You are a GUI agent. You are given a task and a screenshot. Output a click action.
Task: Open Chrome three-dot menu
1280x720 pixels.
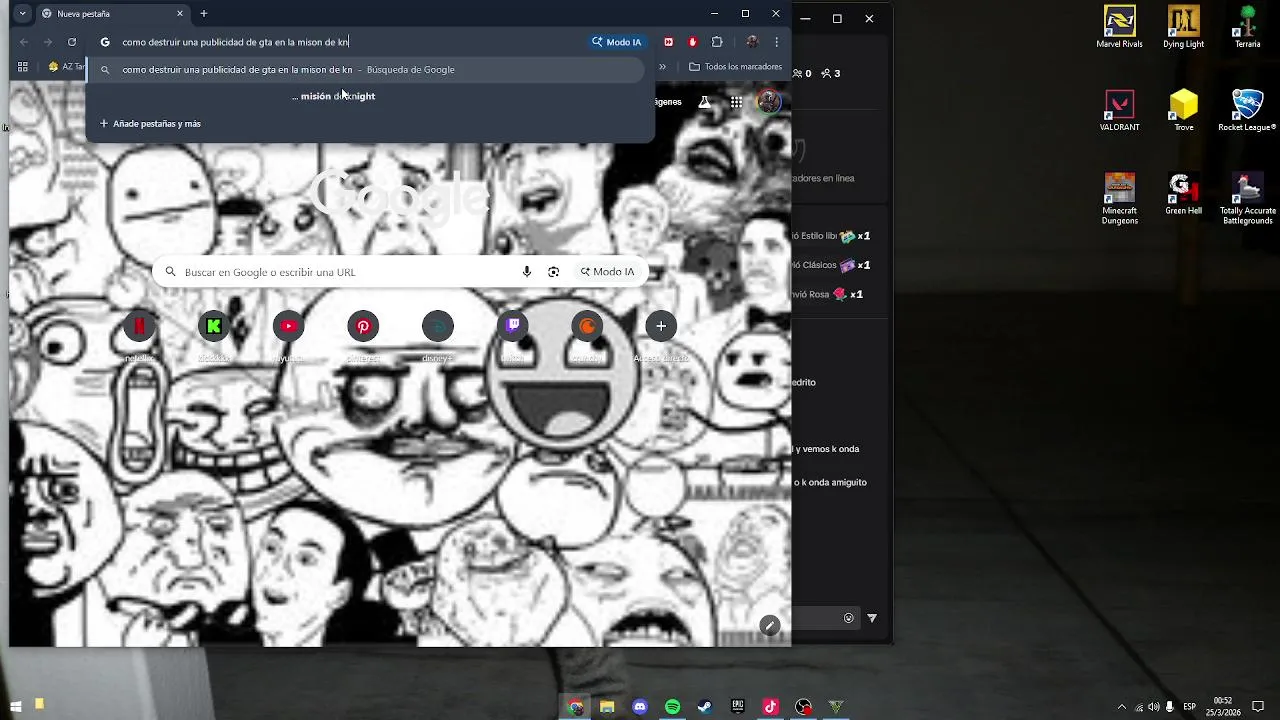tap(777, 42)
